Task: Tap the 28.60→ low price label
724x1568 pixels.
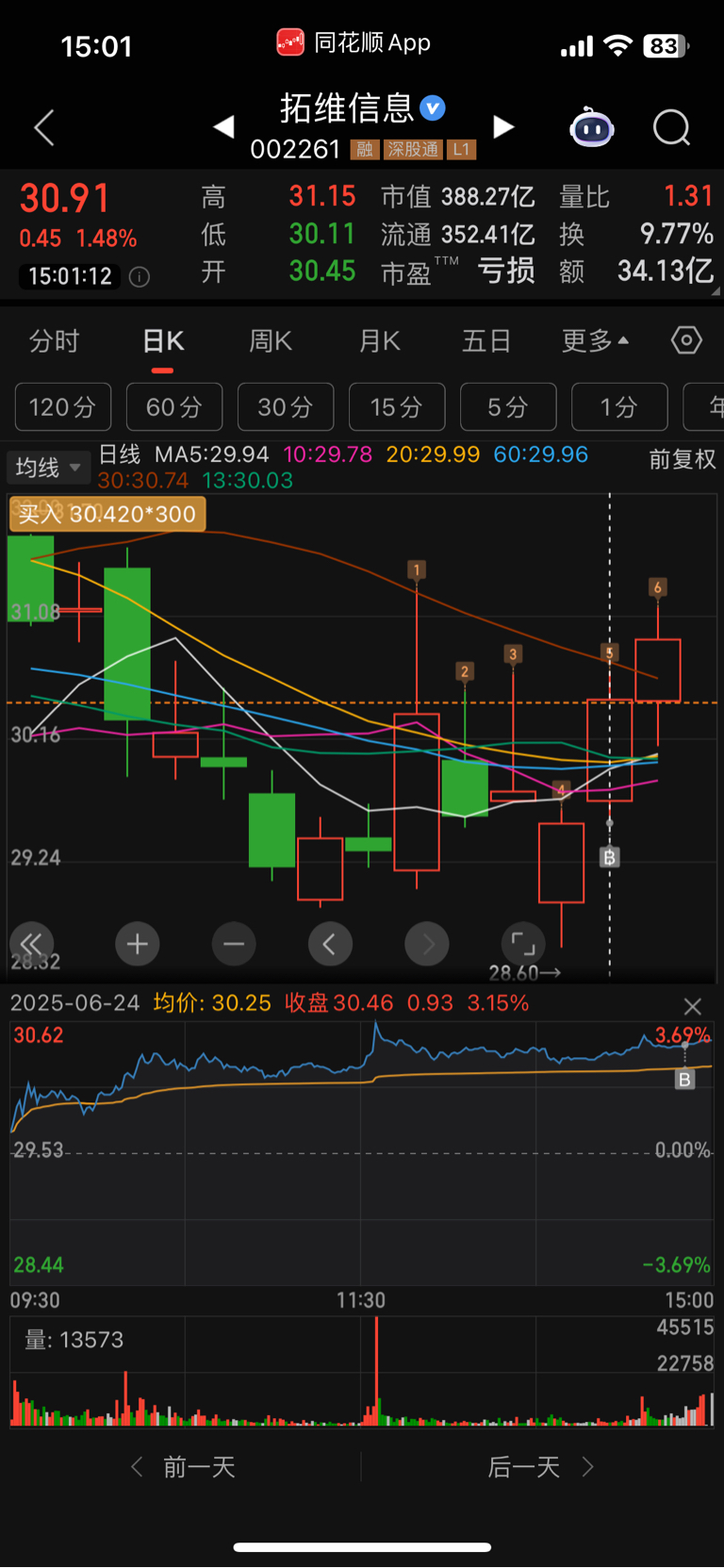Action: 525,972
